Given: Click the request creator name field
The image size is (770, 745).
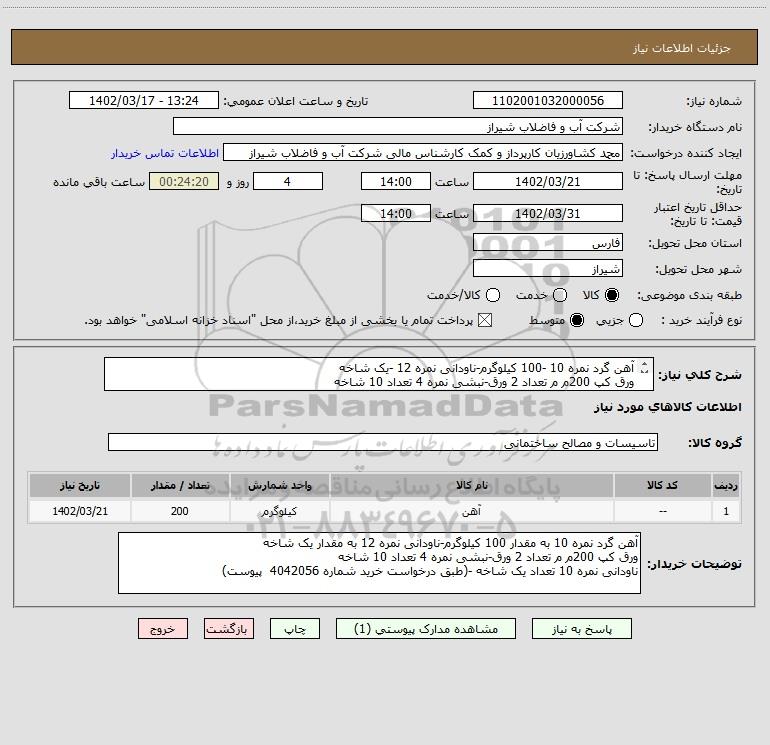Looking at the screenshot, I should click(x=423, y=152).
